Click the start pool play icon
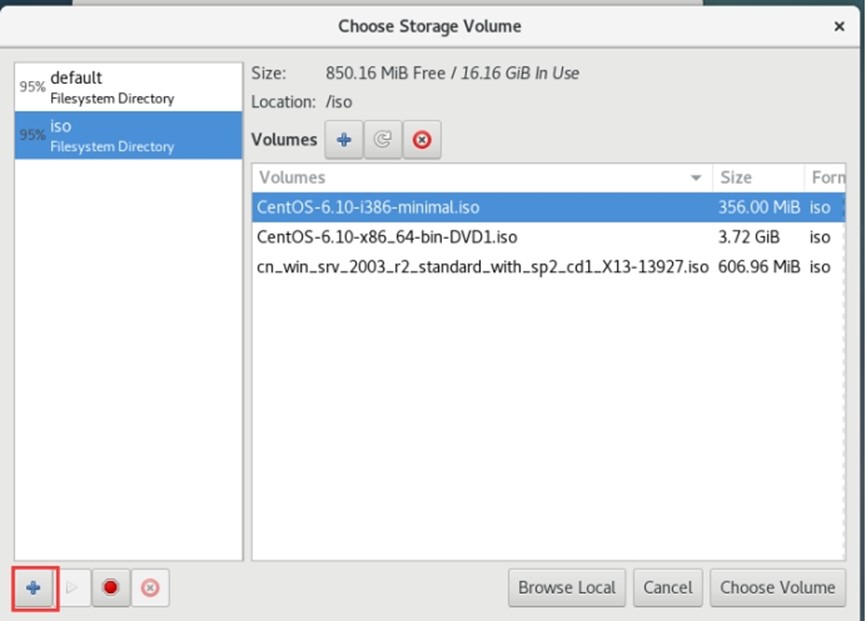 tap(72, 588)
